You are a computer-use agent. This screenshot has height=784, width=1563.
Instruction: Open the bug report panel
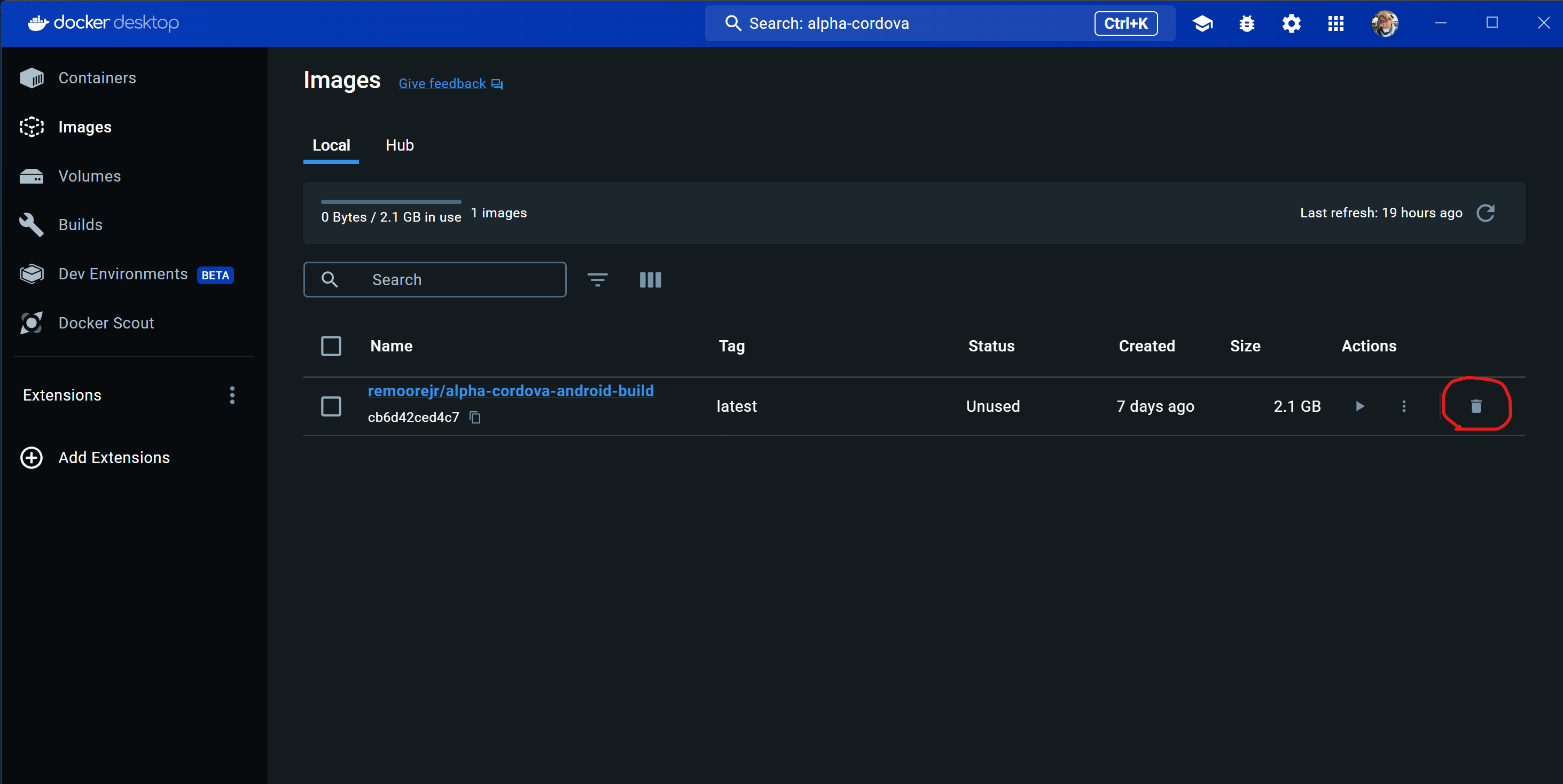click(1247, 23)
